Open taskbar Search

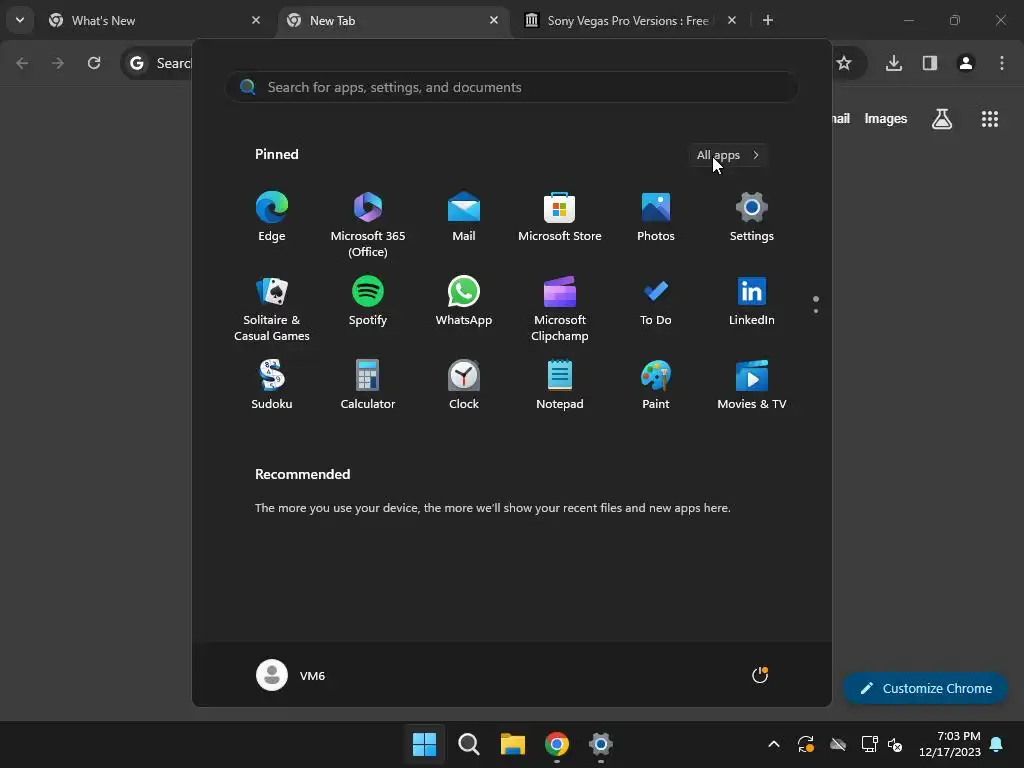[468, 744]
